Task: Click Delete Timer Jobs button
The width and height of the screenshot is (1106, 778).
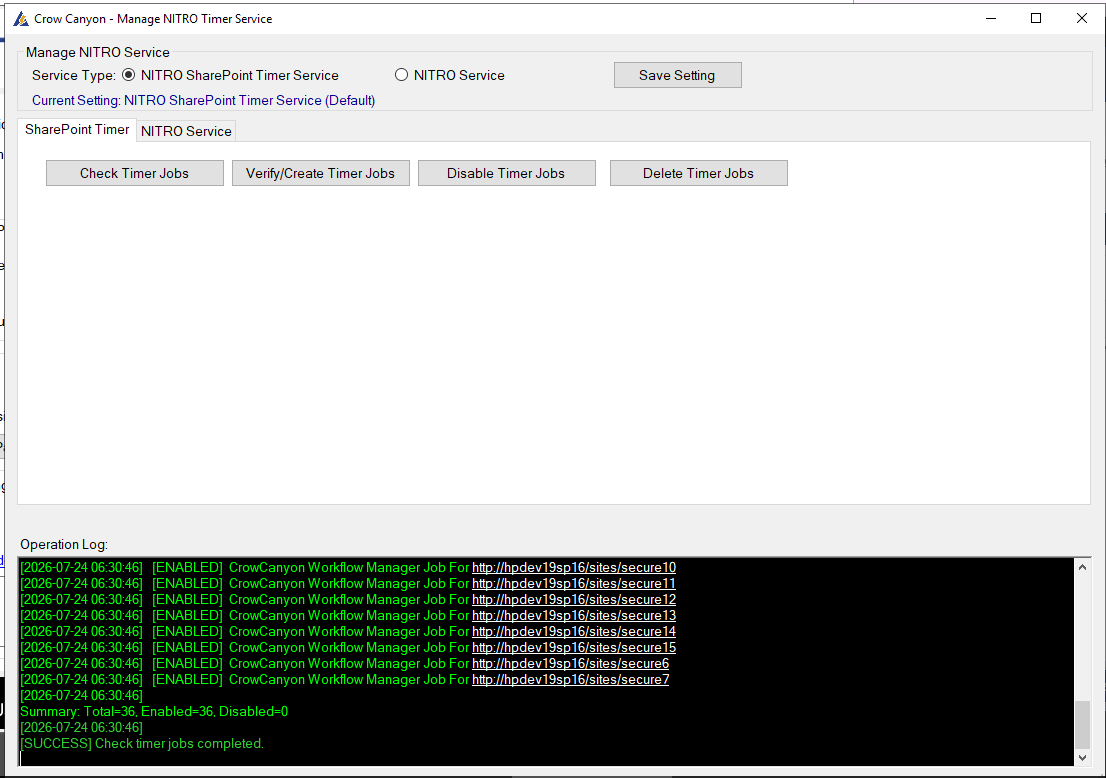Action: point(698,174)
